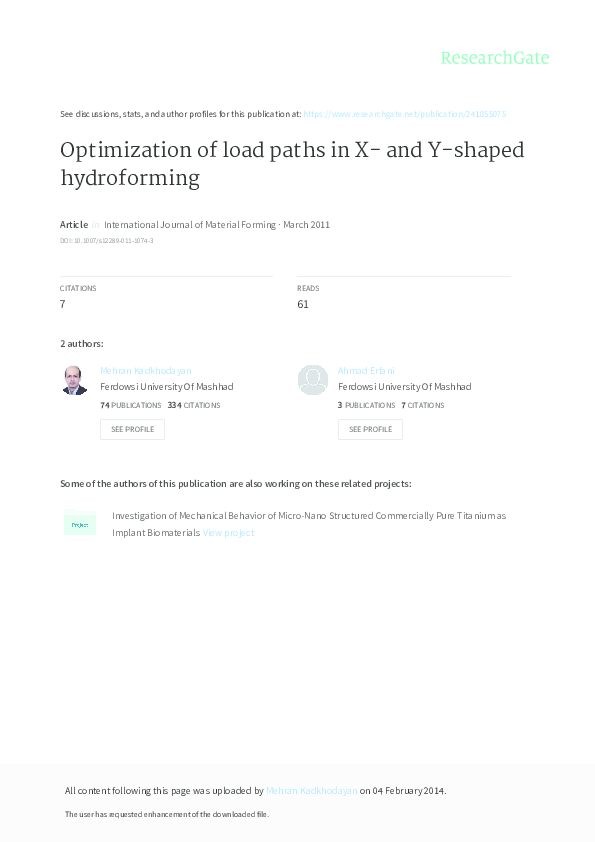This screenshot has height=842, width=595.
Task: Open the View project link
Action: tap(228, 532)
